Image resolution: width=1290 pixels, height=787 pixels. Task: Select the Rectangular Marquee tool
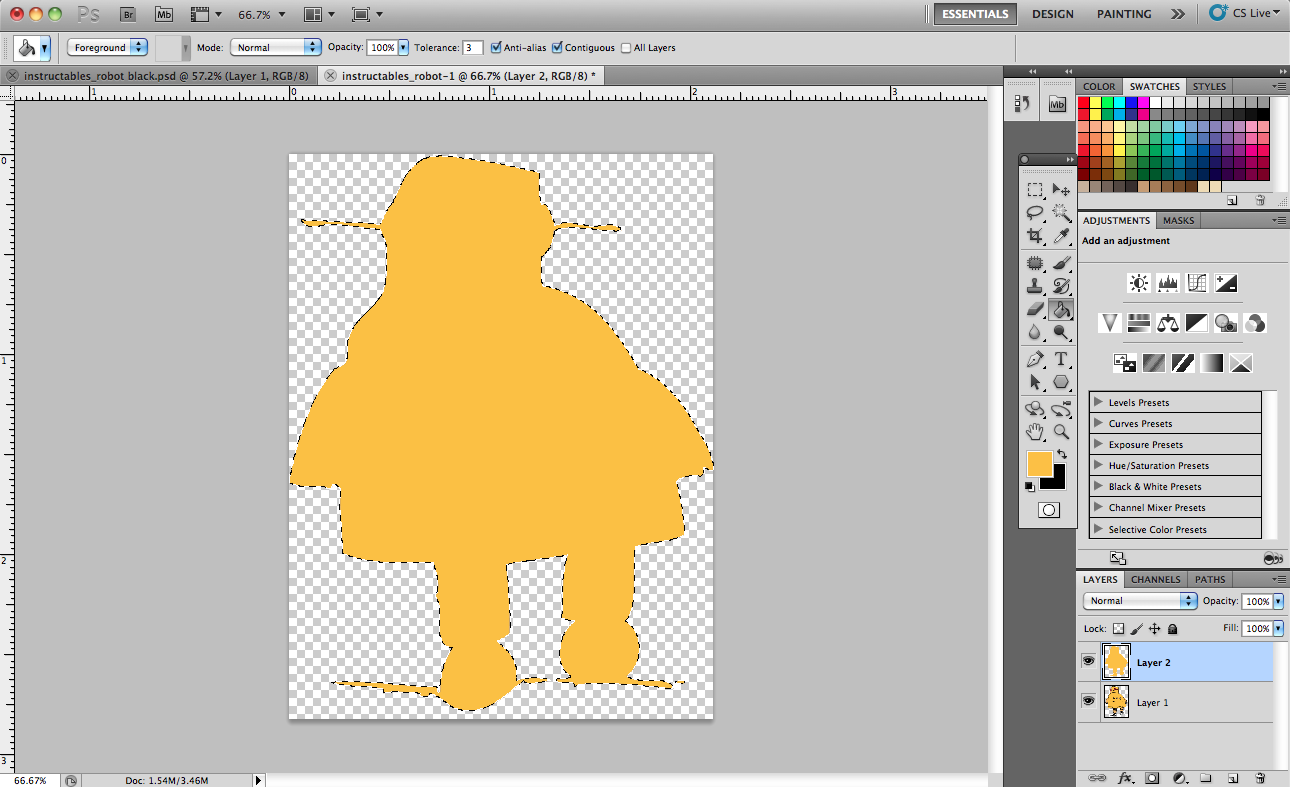tap(1035, 189)
